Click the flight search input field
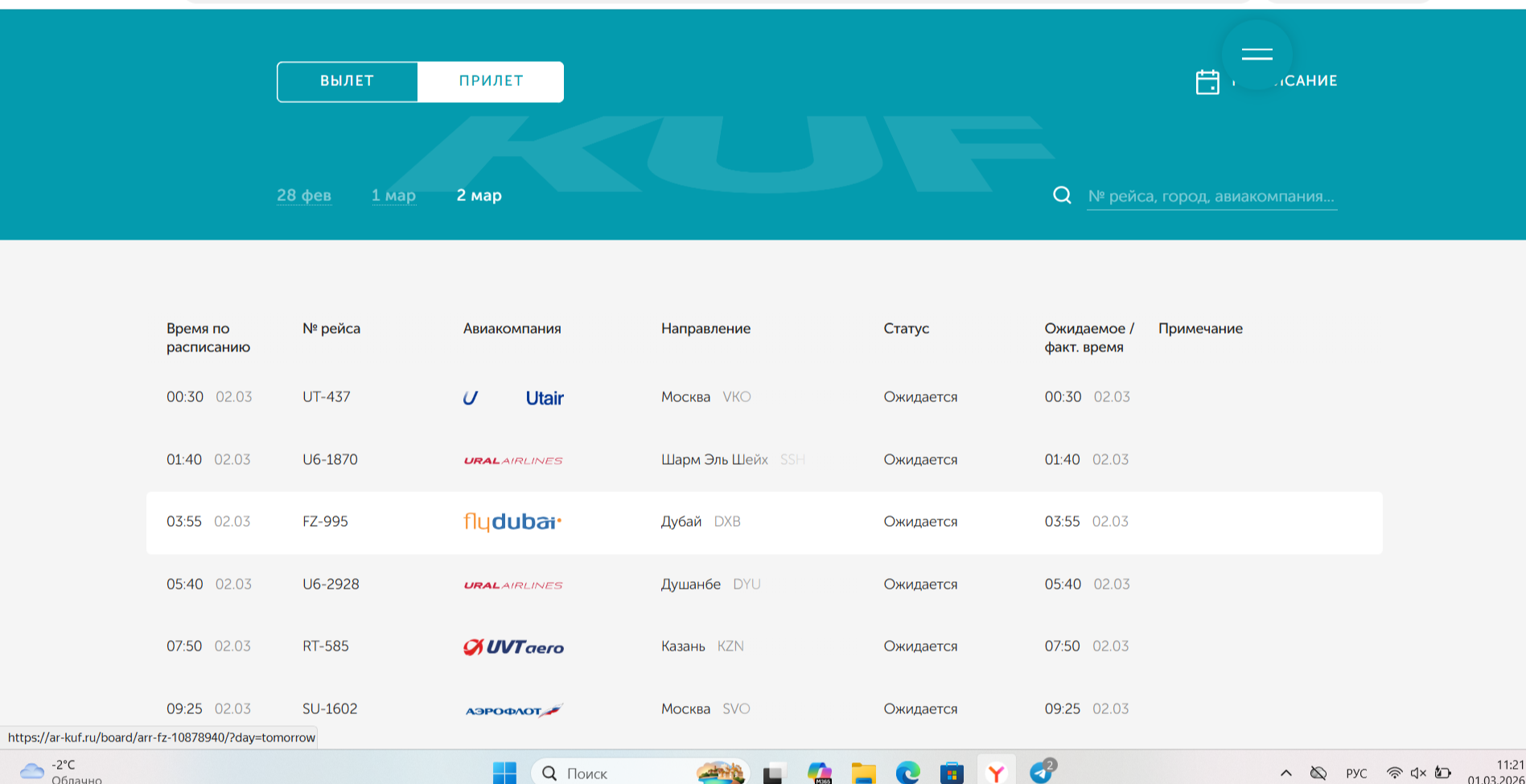This screenshot has width=1526, height=784. click(x=1211, y=196)
